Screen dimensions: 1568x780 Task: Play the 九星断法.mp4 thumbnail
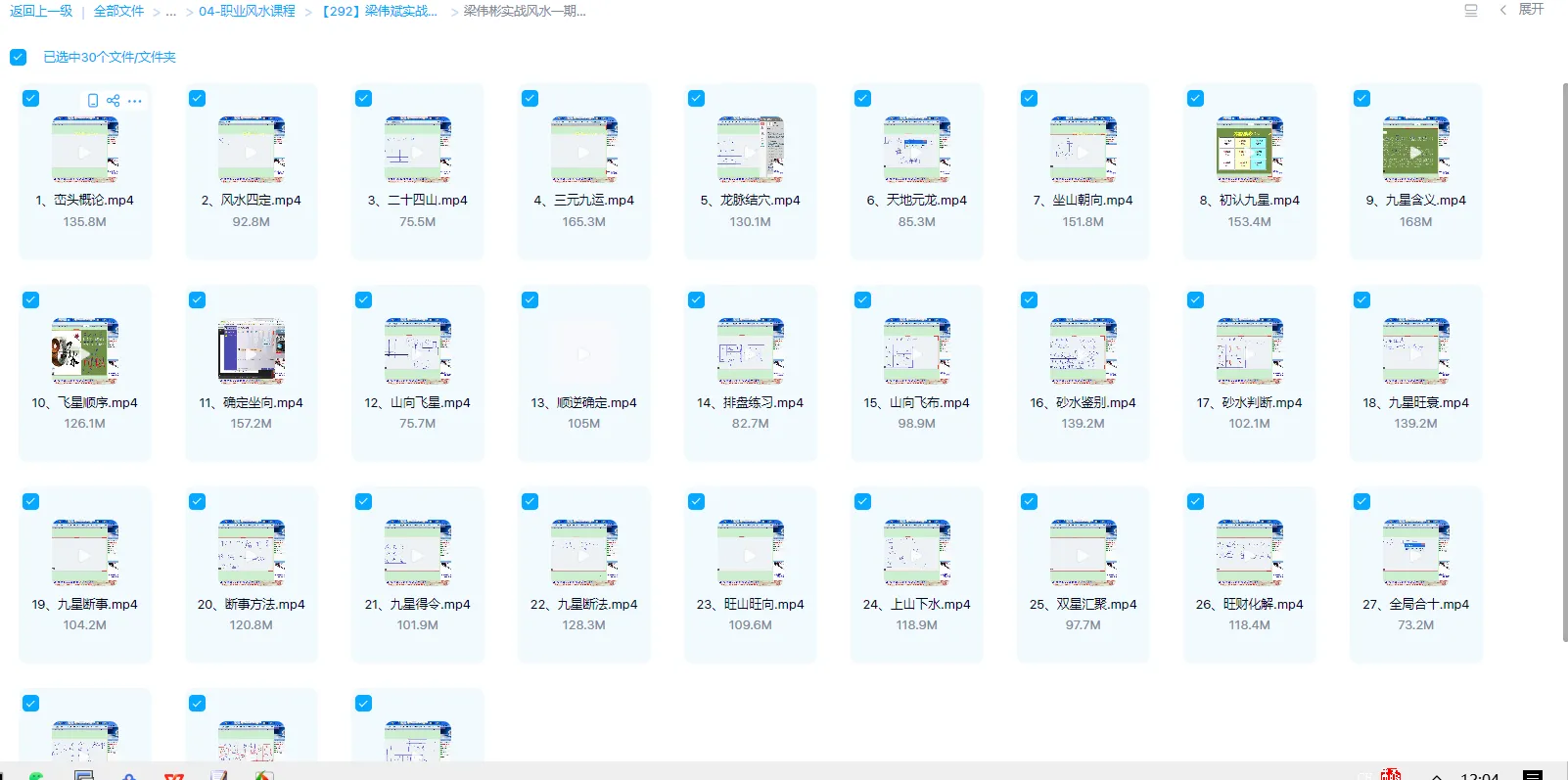pos(584,553)
